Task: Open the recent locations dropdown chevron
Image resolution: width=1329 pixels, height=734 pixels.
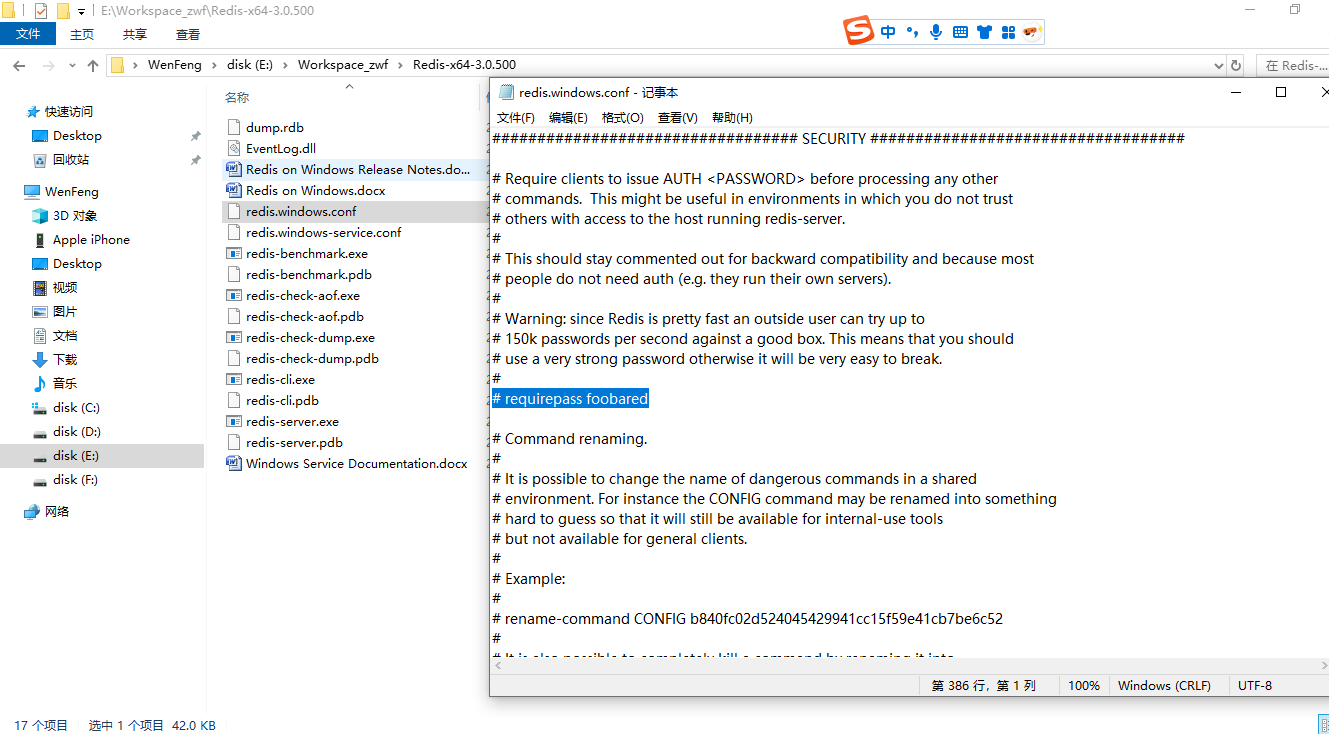Action: (72, 66)
